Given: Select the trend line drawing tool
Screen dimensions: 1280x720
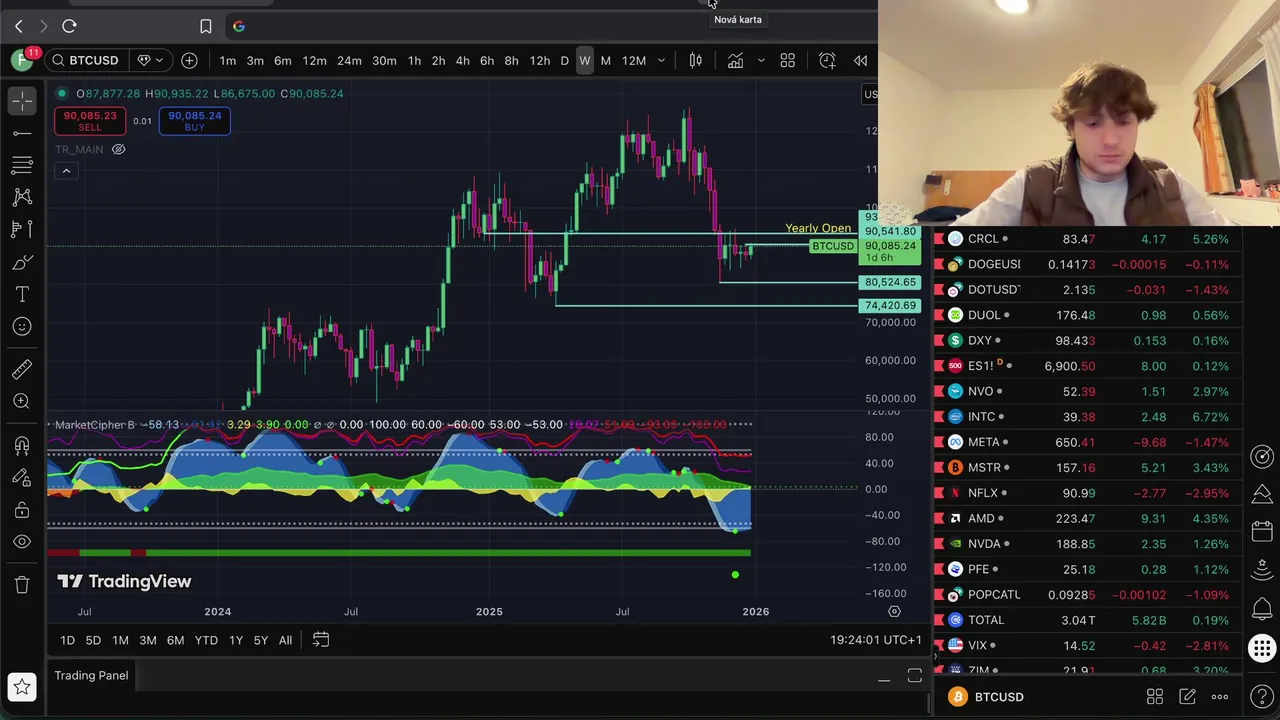Looking at the screenshot, I should click(22, 133).
